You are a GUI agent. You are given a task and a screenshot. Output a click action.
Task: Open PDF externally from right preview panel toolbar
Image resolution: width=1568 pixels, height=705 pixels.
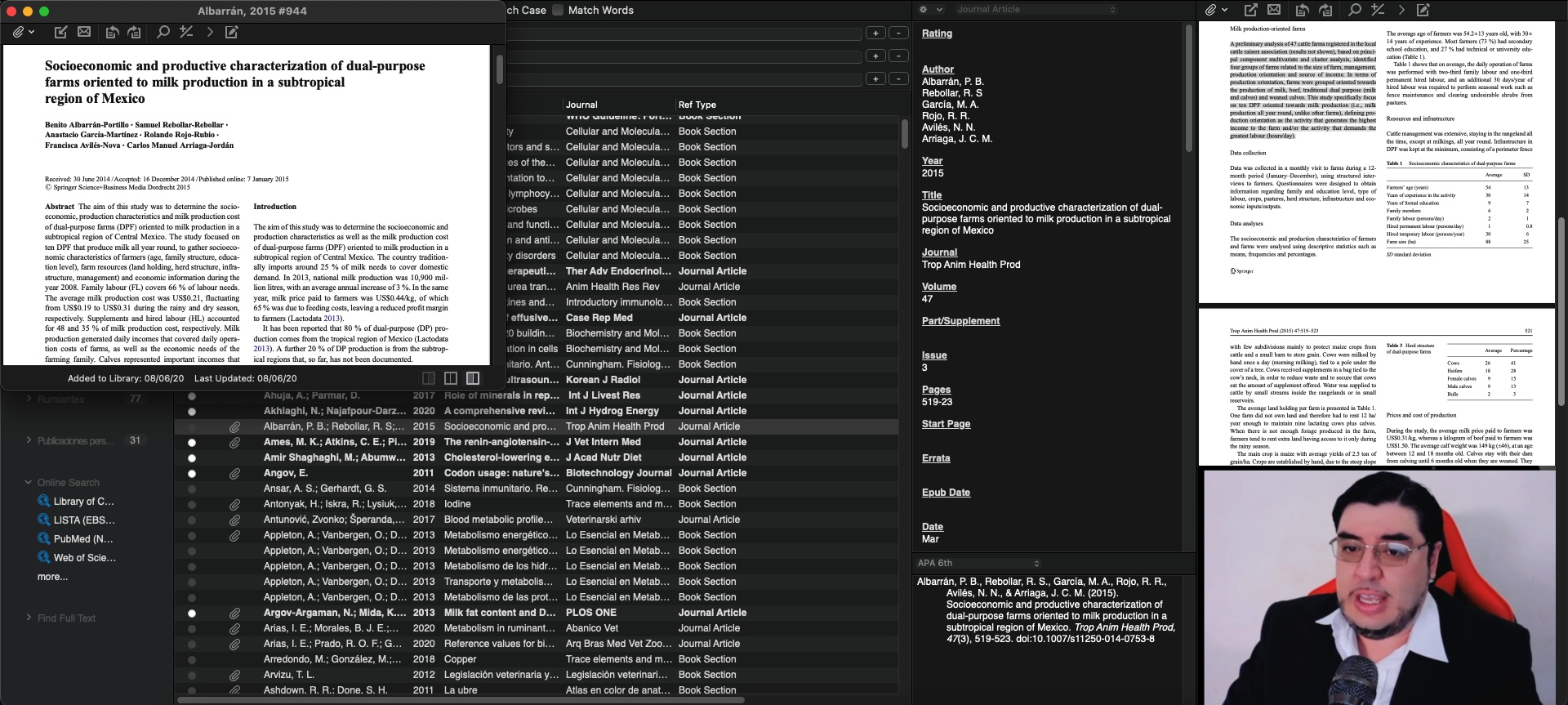pos(1250,10)
